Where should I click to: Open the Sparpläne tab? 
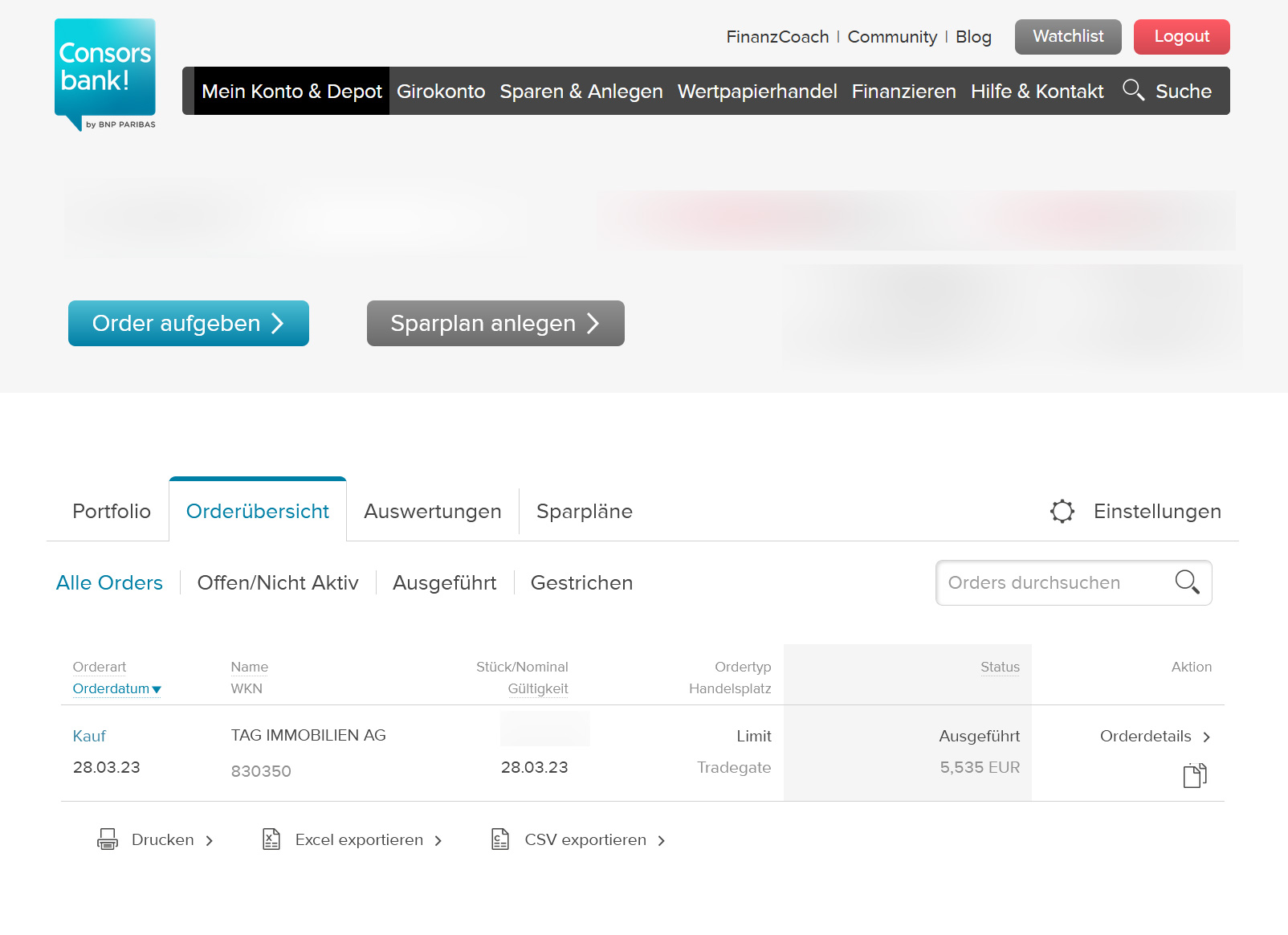[x=584, y=512]
